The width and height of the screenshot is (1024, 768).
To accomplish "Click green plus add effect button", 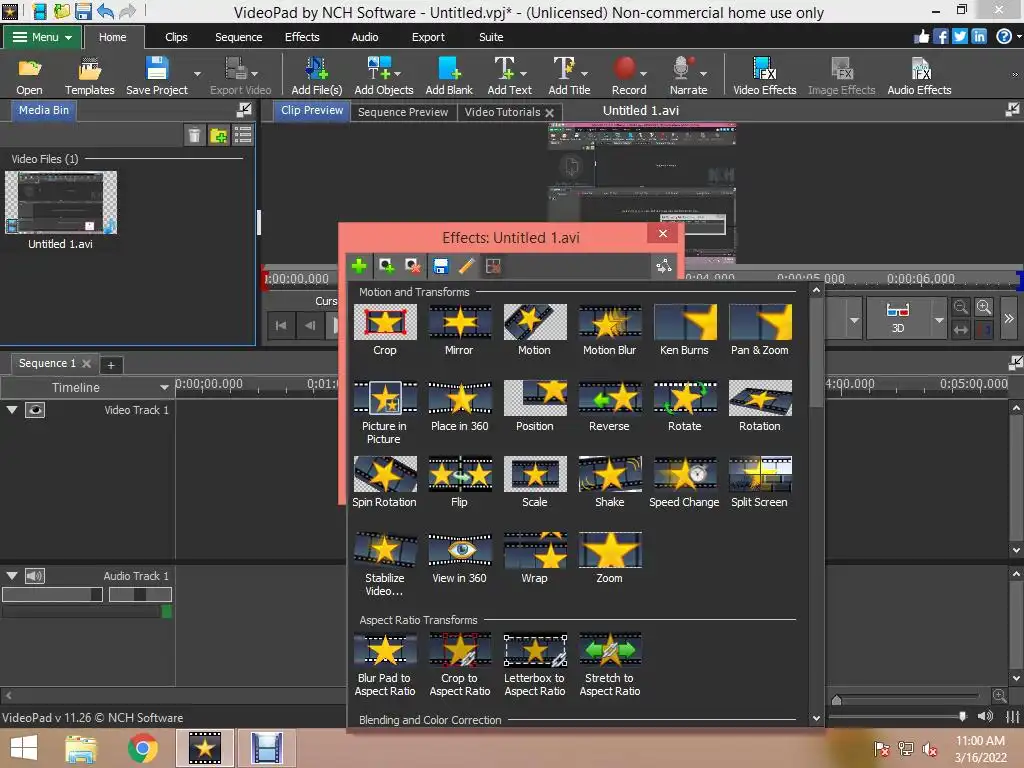I will click(359, 266).
